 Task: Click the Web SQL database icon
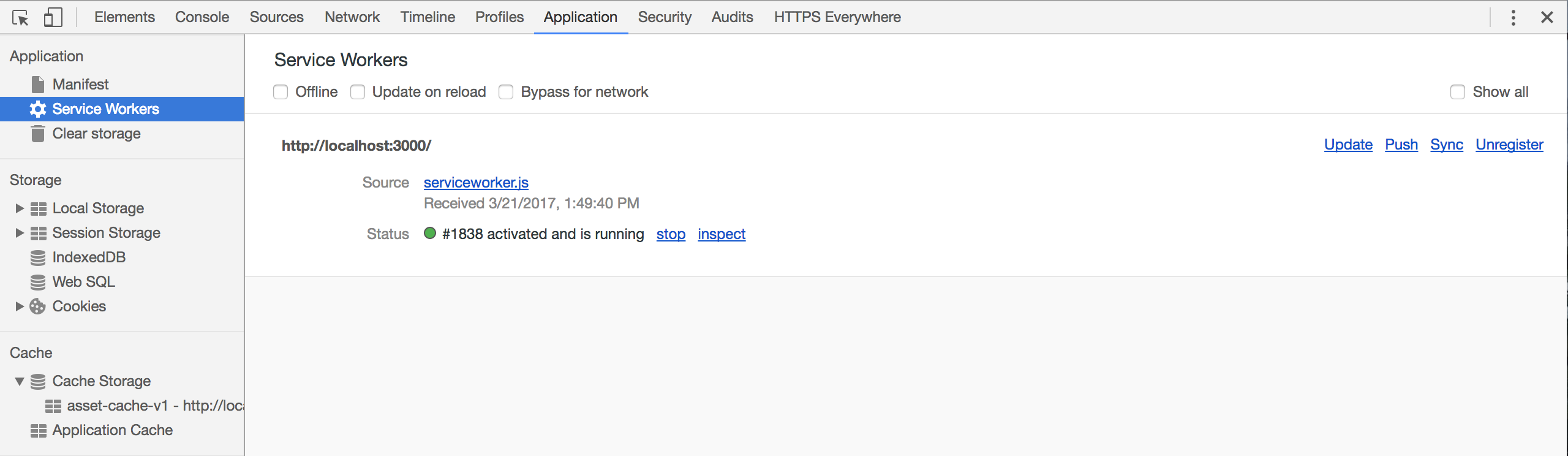pos(38,283)
